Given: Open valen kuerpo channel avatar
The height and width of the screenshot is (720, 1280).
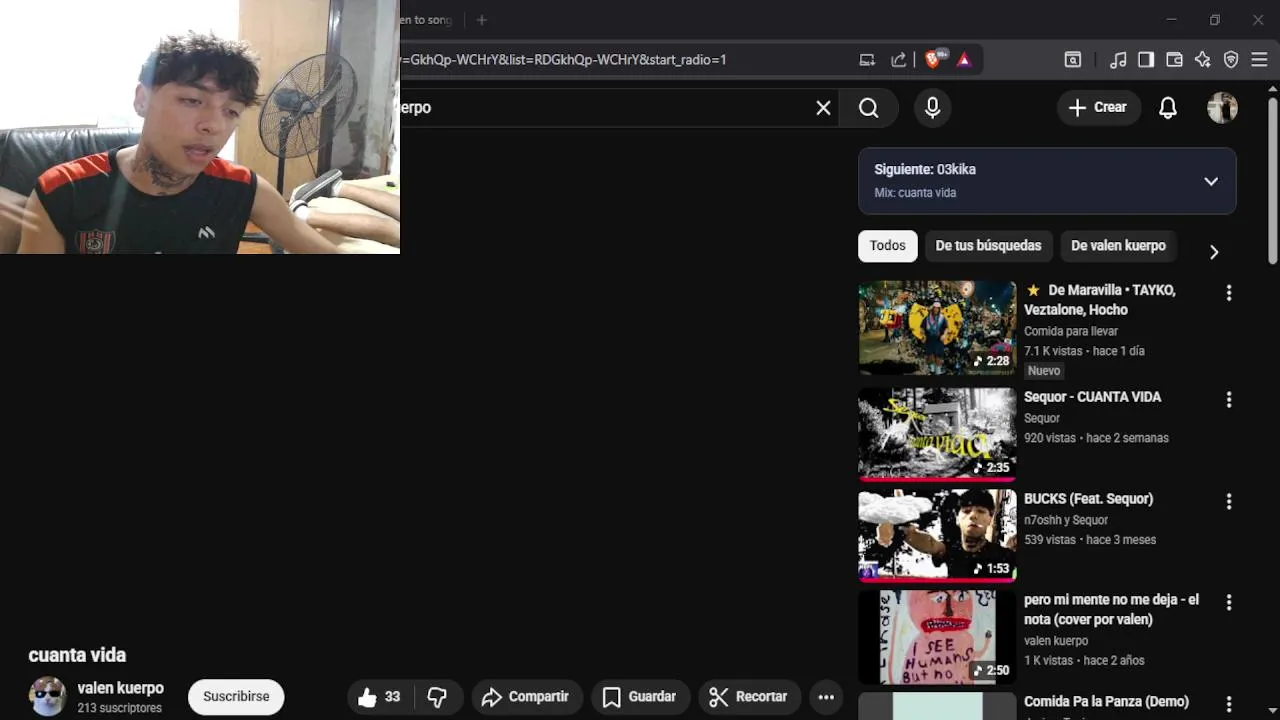Looking at the screenshot, I should 47,696.
